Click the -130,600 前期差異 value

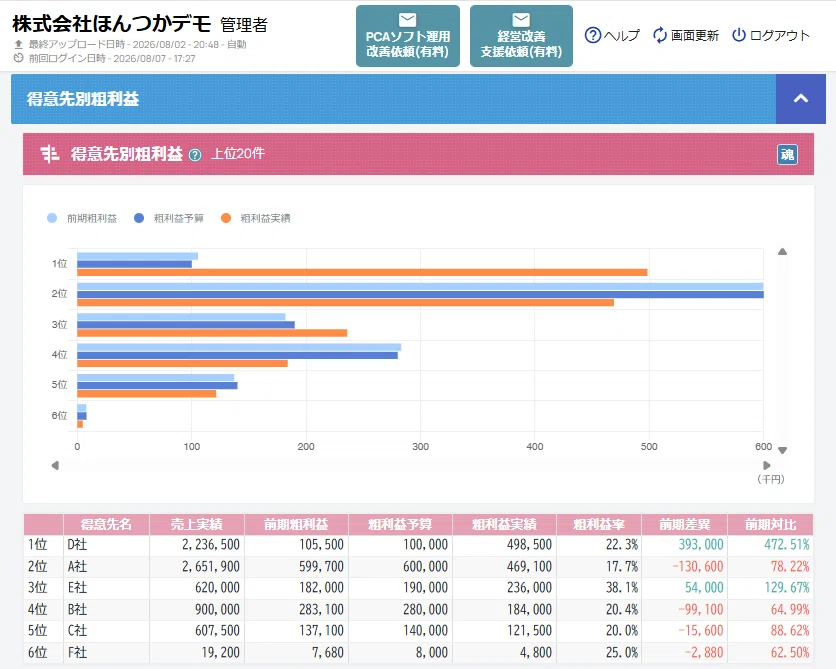(698, 567)
